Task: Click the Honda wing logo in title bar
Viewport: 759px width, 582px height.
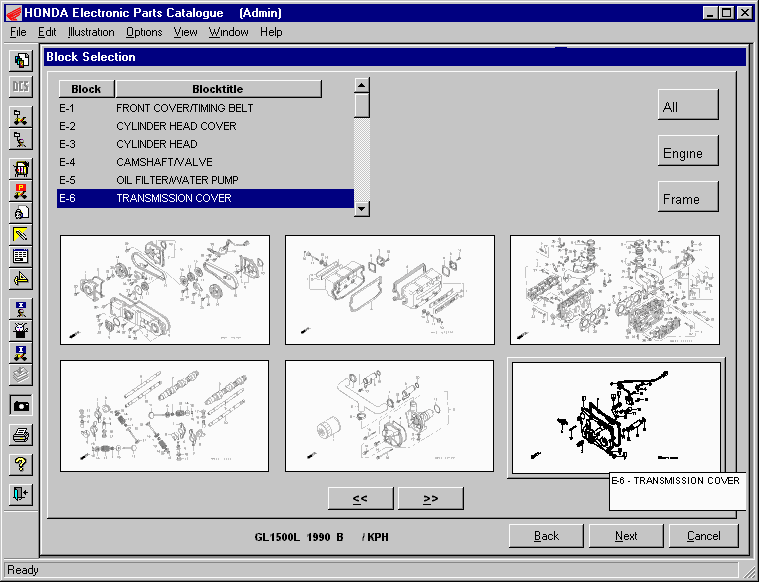Action: (14, 13)
